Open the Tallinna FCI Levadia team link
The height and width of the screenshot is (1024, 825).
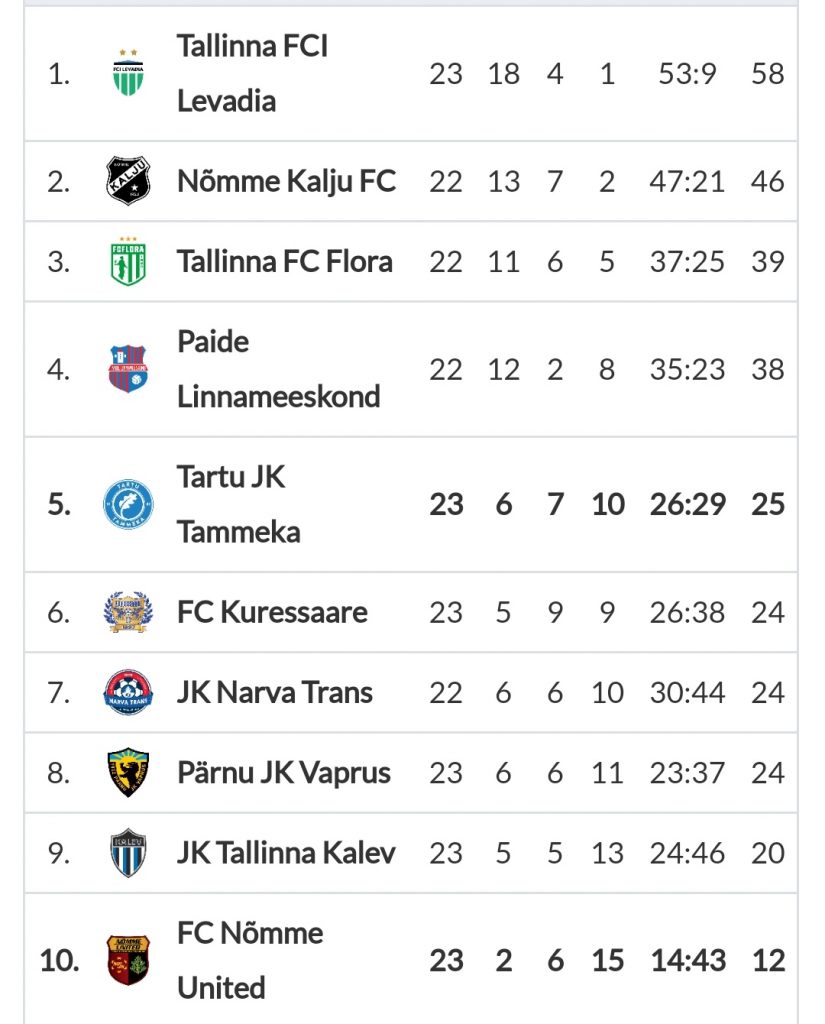tap(252, 73)
